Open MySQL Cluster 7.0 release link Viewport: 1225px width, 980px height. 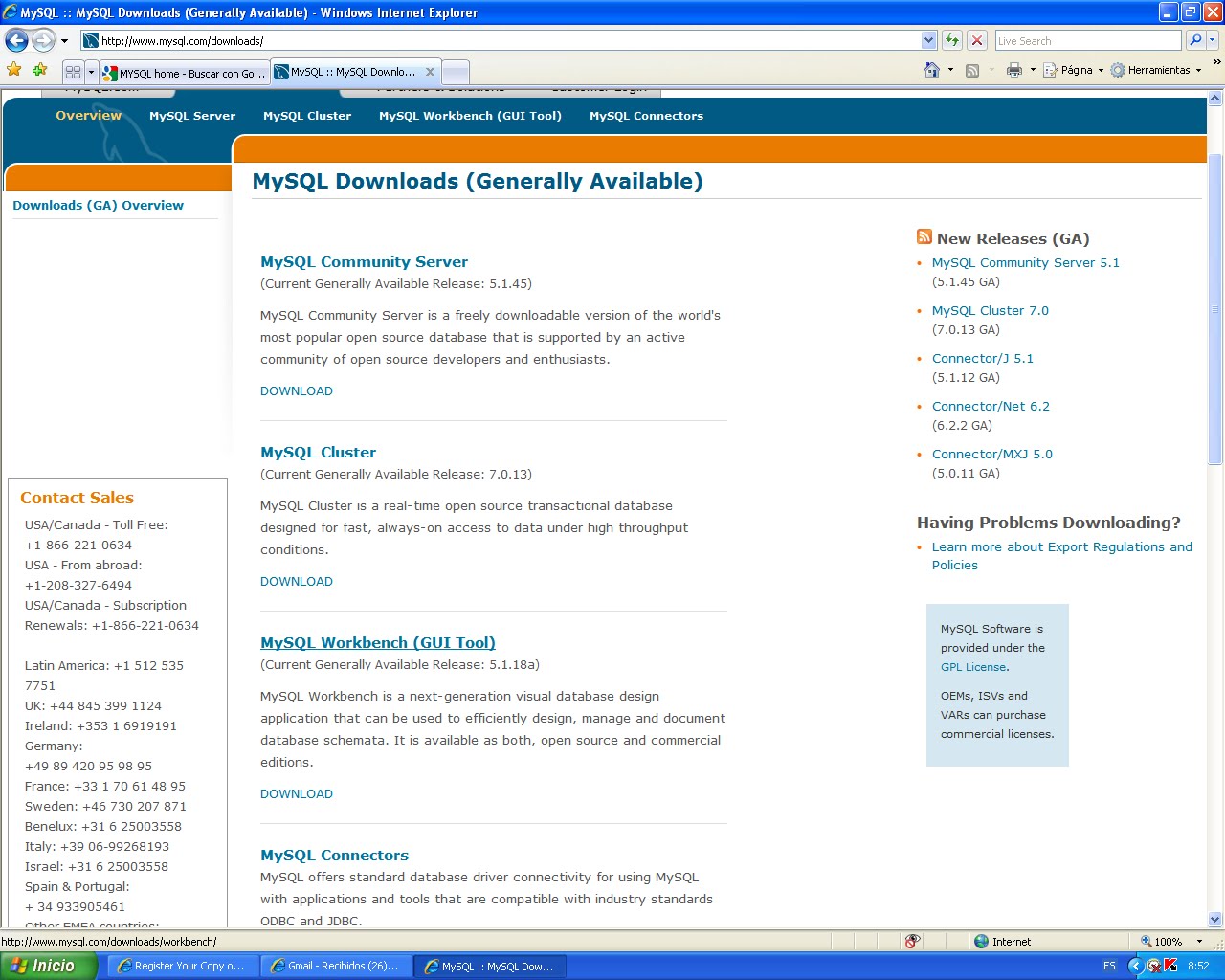click(x=991, y=310)
